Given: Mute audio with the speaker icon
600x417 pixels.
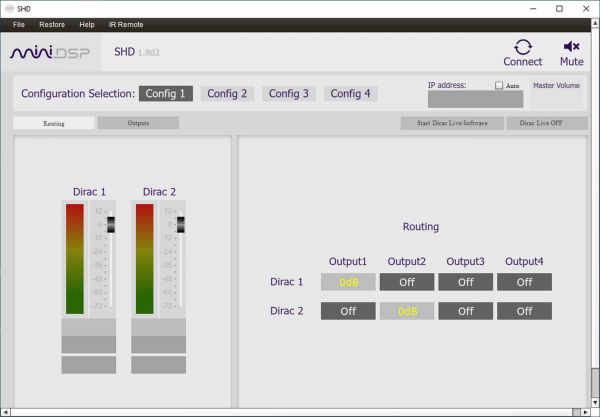Looking at the screenshot, I should pyautogui.click(x=572, y=46).
